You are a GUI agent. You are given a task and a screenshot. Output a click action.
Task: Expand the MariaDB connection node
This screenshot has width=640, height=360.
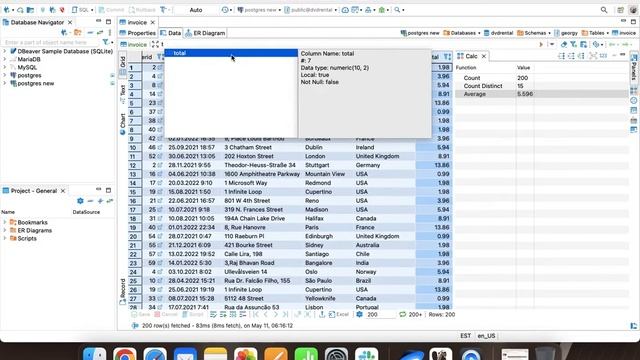[x=5, y=59]
